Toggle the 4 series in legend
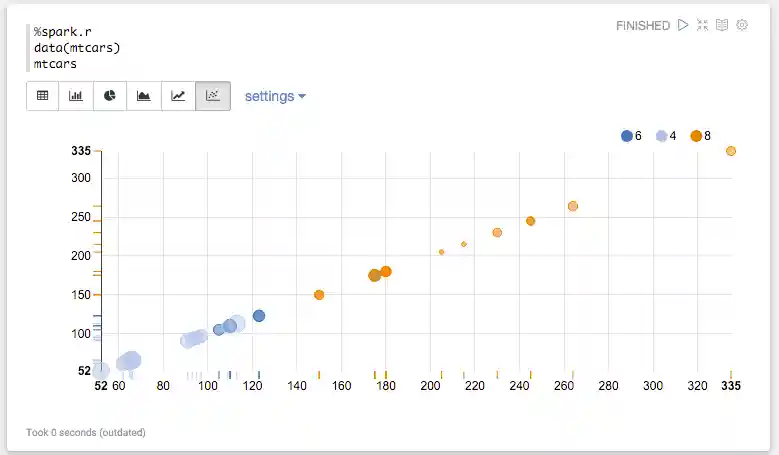 (x=666, y=135)
